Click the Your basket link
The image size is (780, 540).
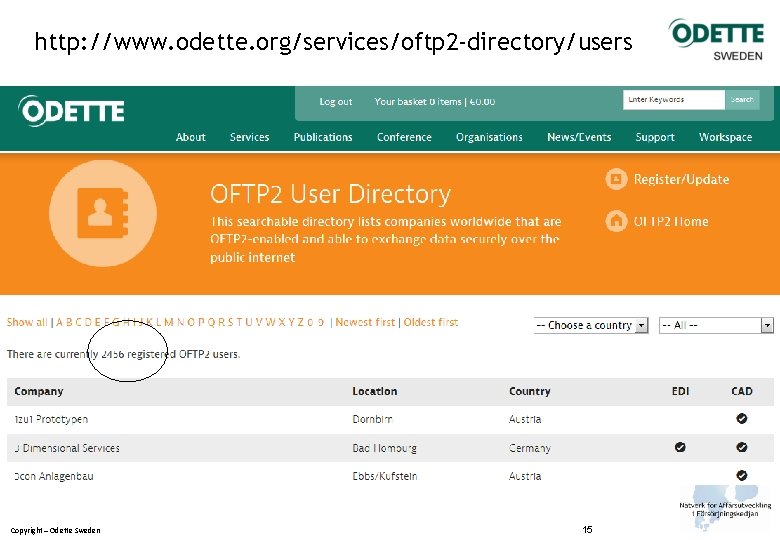tap(434, 102)
